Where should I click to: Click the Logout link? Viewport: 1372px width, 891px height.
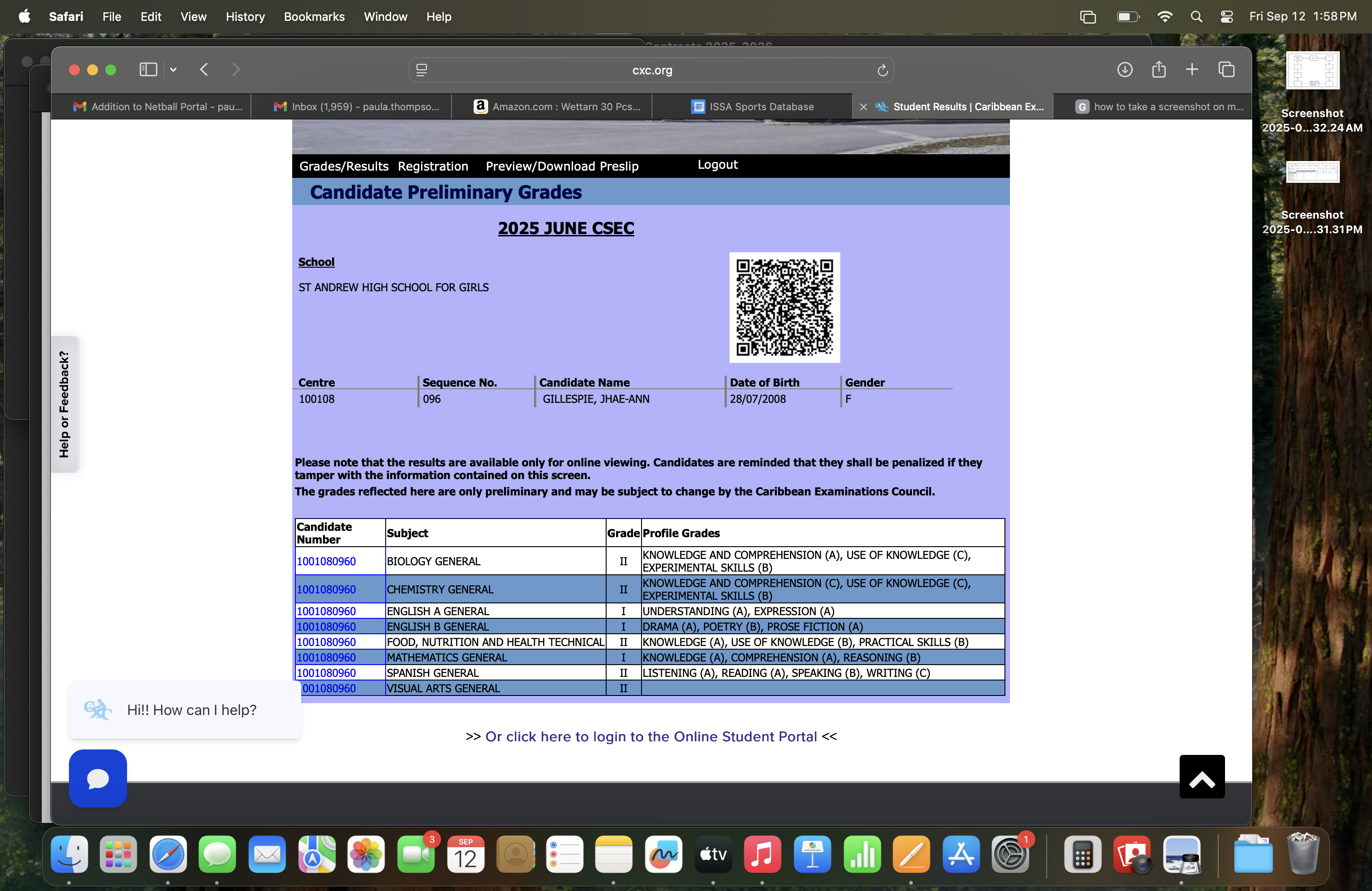[718, 165]
